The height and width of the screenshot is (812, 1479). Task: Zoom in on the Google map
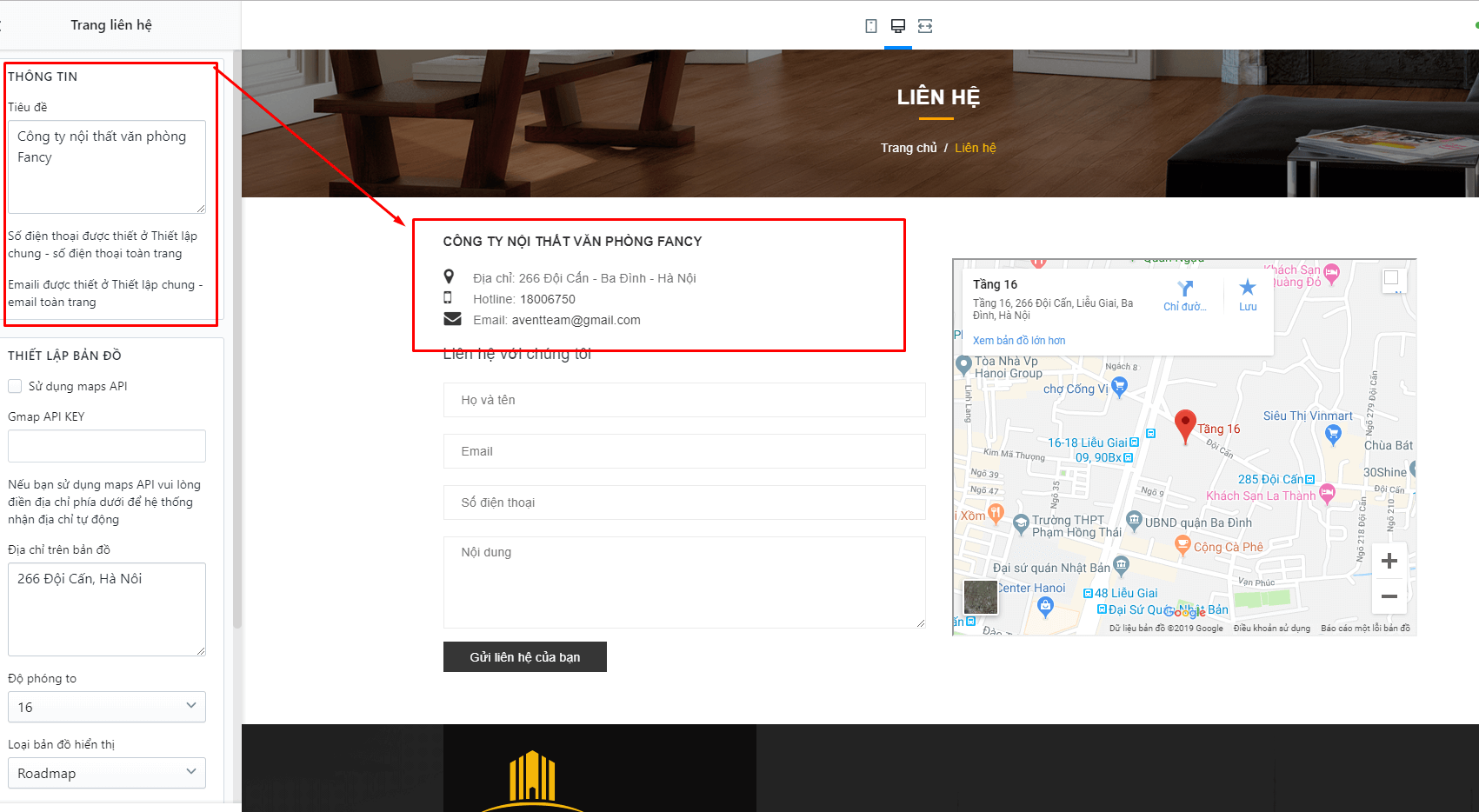coord(1389,561)
